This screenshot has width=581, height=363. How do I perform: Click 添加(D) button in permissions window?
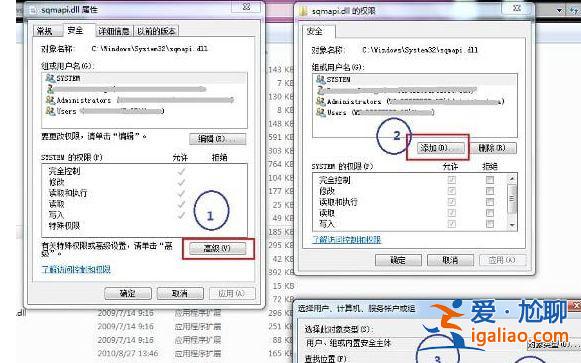pyautogui.click(x=441, y=148)
